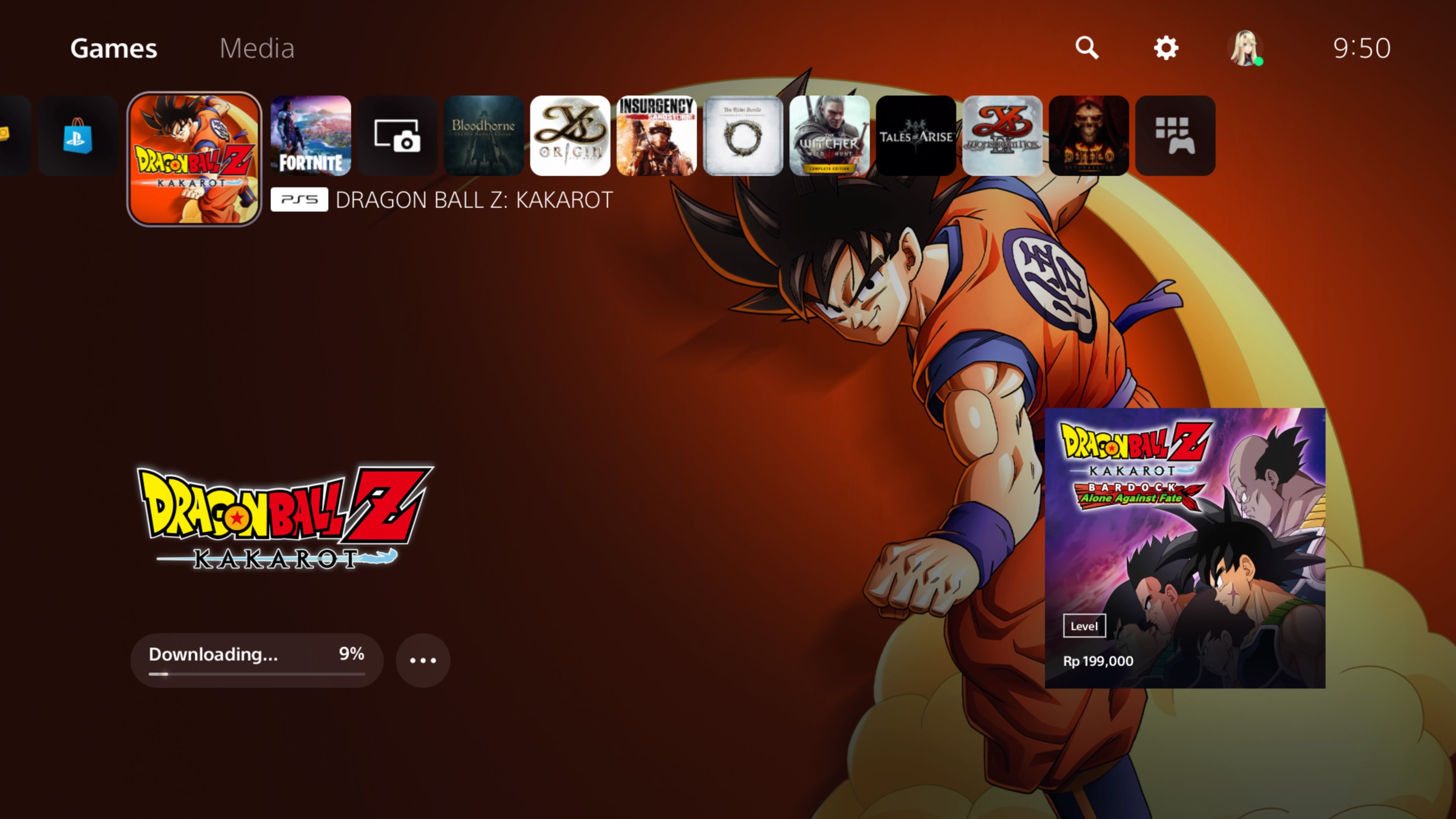
Task: Select the Bloodborne game tile
Action: [x=484, y=136]
